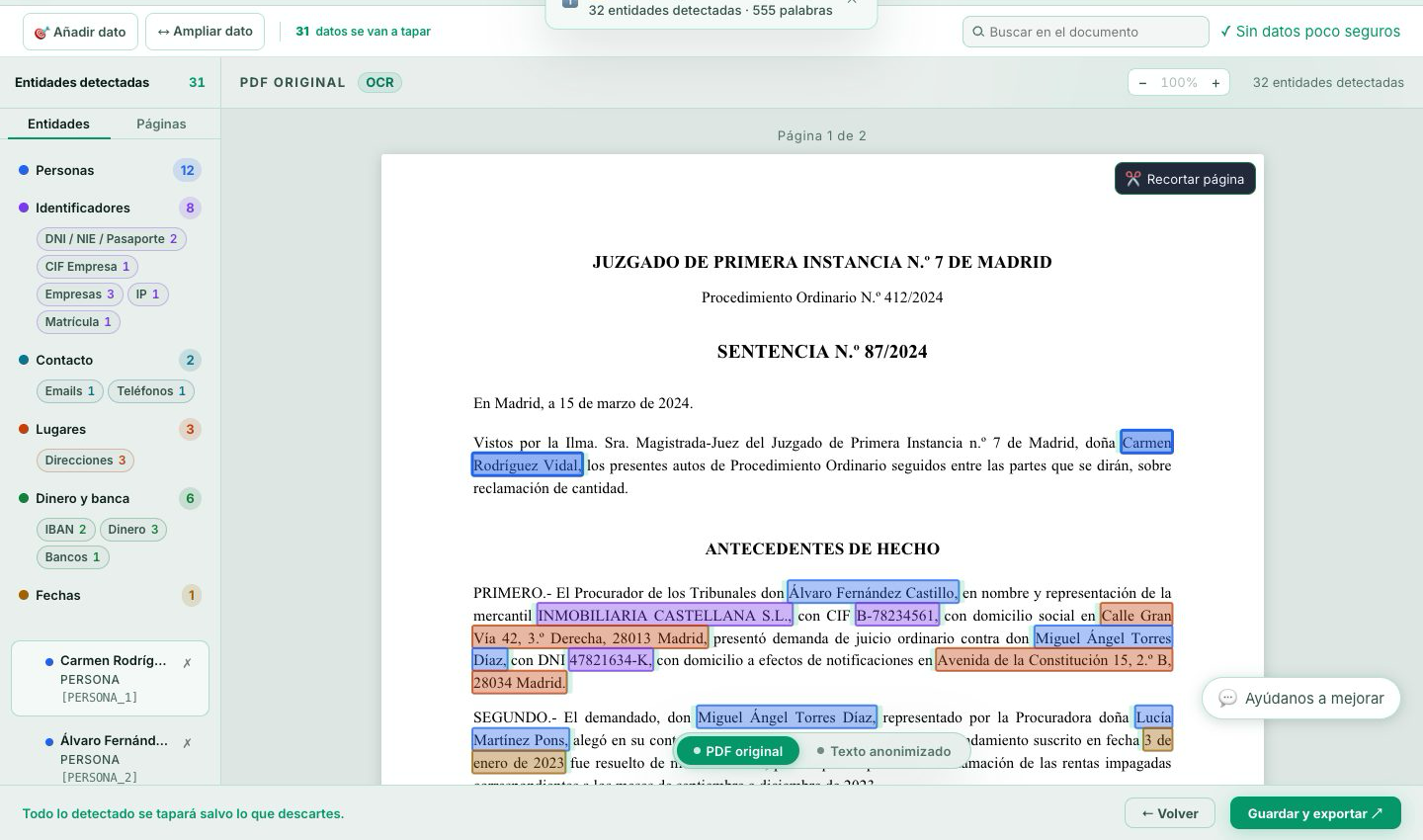This screenshot has height=840, width=1423.
Task: Switch to Texto anonimizado view
Action: pos(883,751)
